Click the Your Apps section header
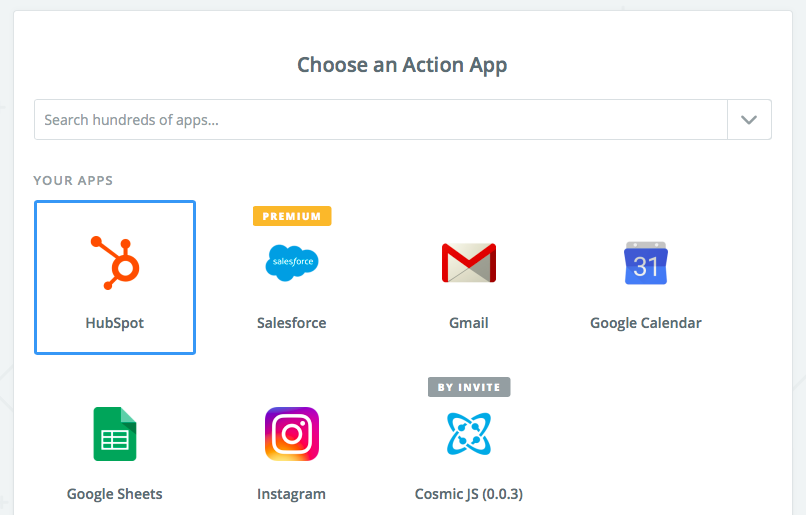 click(73, 181)
